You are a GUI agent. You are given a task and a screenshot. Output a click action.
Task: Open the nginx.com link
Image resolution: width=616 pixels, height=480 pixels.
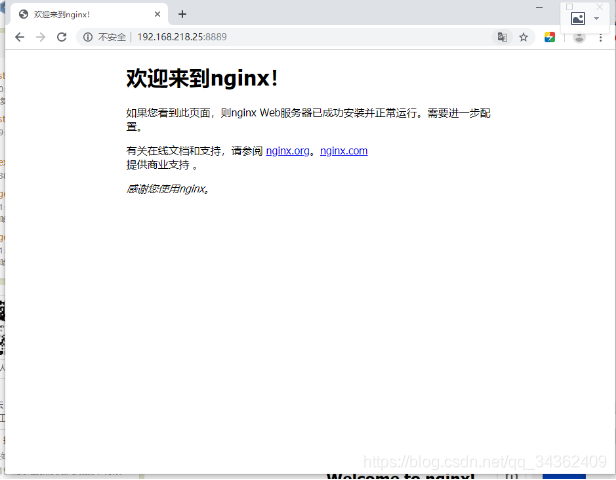tap(344, 151)
